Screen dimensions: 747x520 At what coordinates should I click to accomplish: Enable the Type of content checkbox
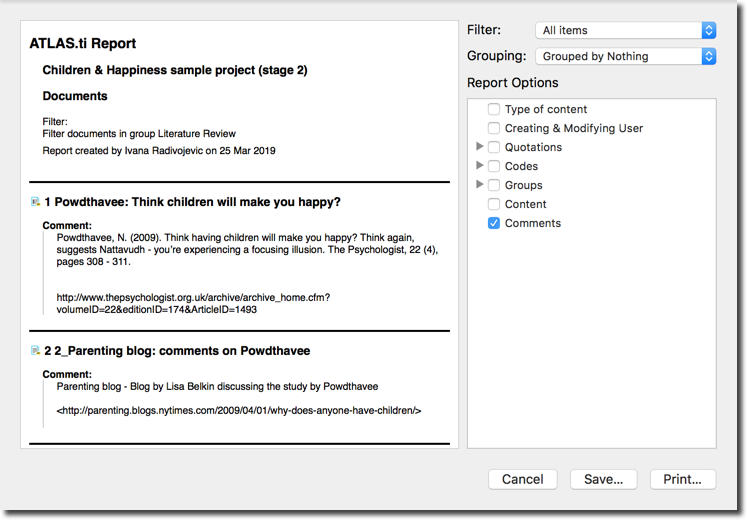point(494,110)
